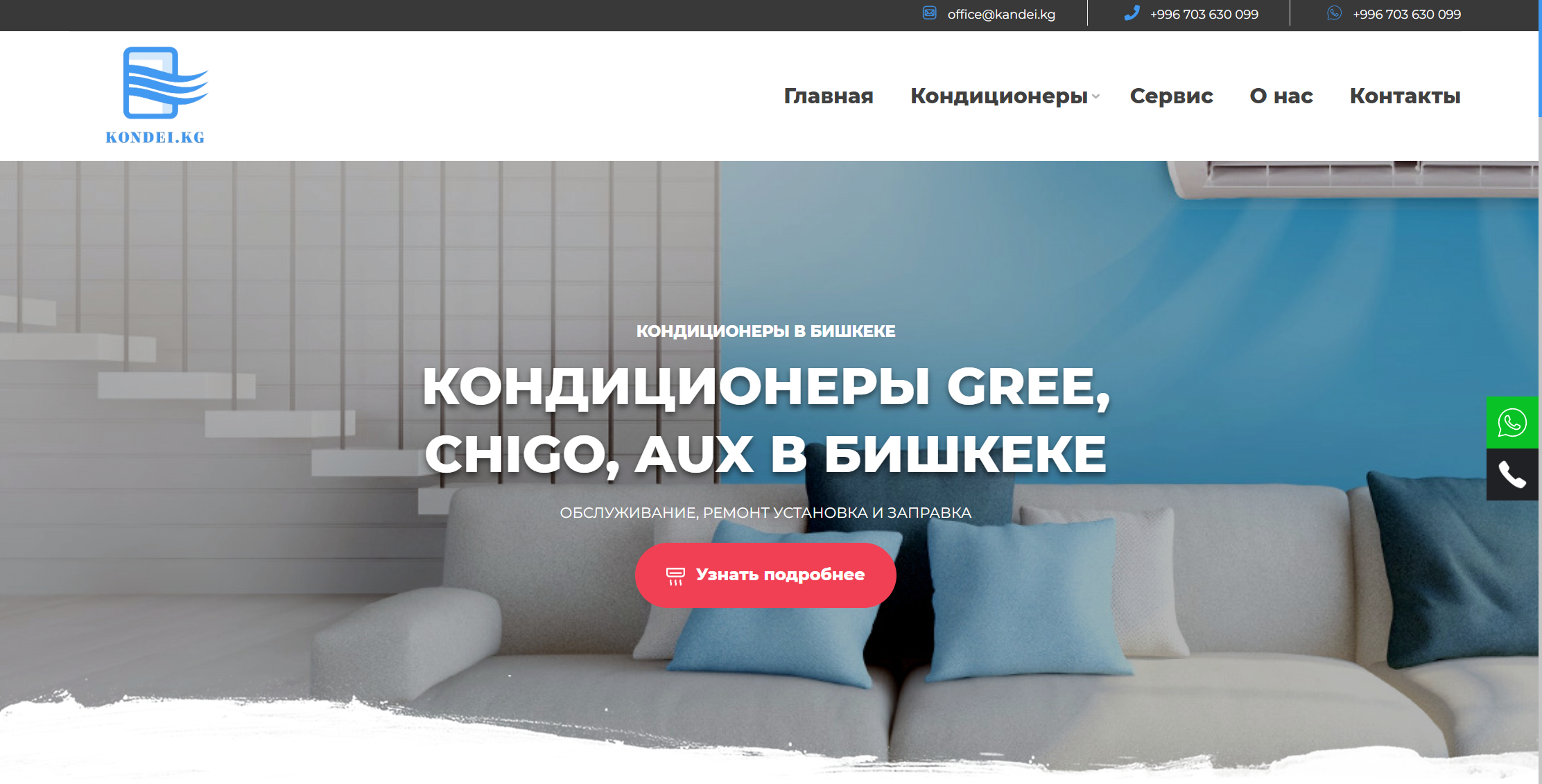Open the green floating WhatsApp button

(1512, 422)
